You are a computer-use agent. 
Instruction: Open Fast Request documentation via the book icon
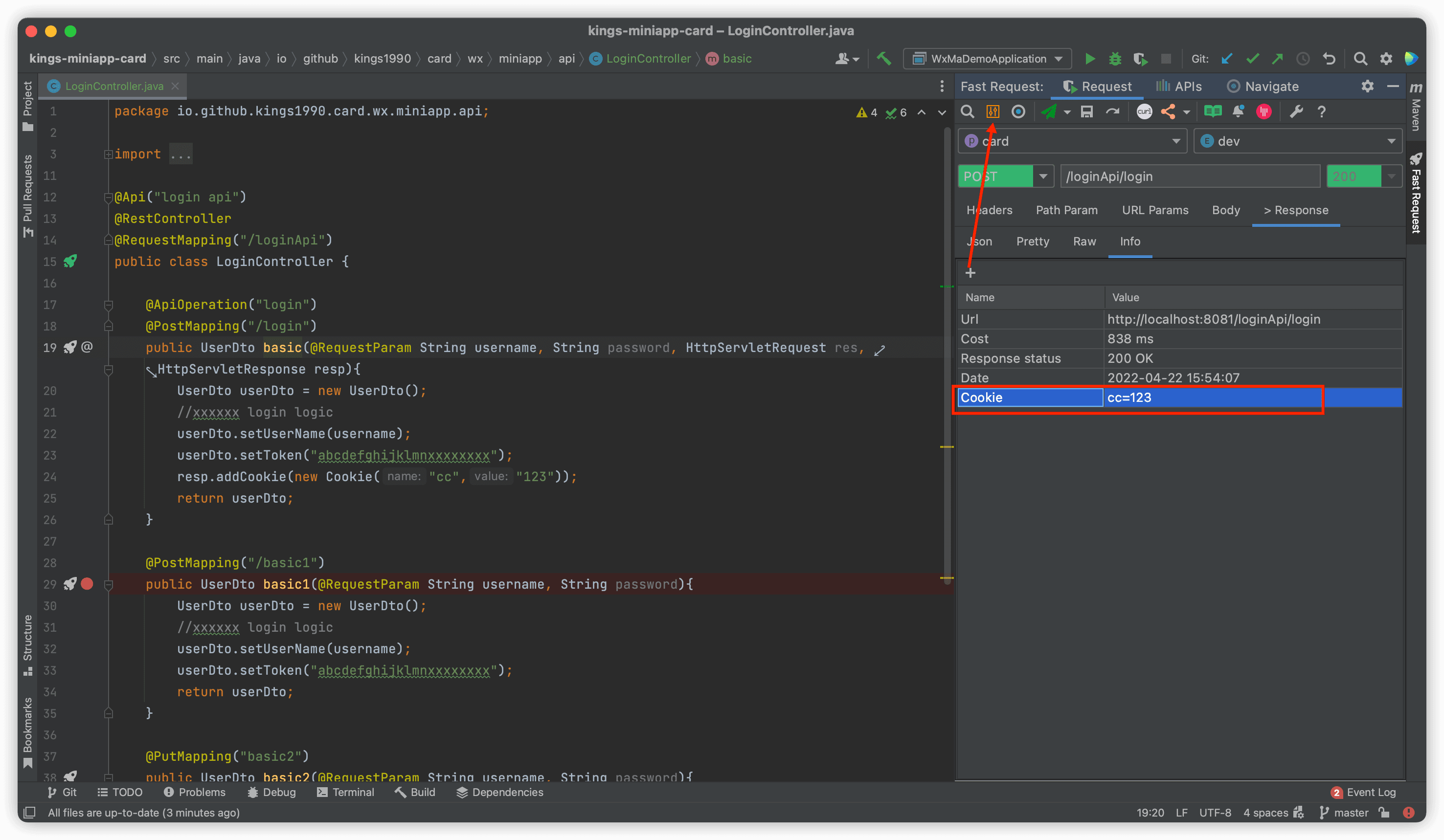[x=1213, y=111]
